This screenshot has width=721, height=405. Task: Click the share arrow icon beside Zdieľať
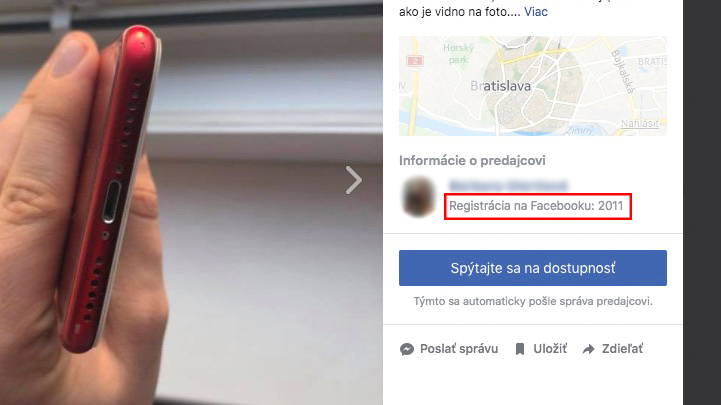pos(589,349)
